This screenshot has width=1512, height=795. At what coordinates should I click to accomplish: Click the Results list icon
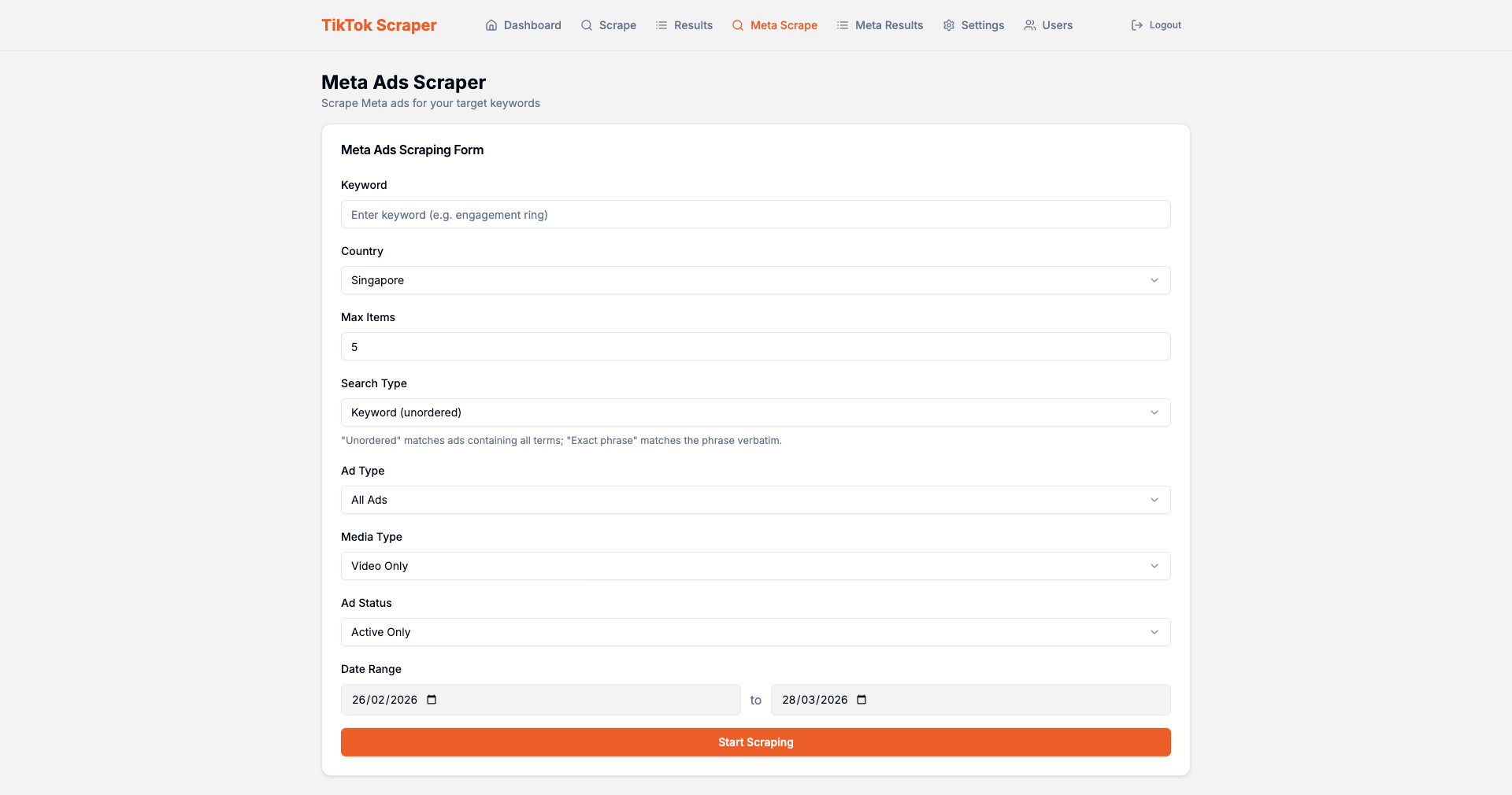(661, 25)
